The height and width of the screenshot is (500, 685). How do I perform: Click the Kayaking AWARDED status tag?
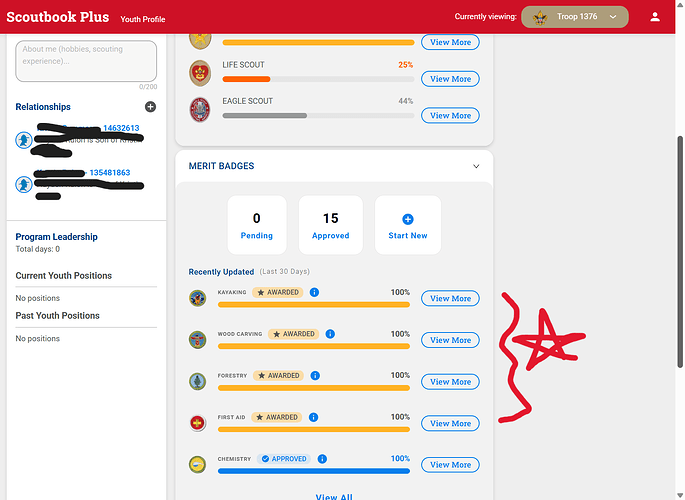278,292
